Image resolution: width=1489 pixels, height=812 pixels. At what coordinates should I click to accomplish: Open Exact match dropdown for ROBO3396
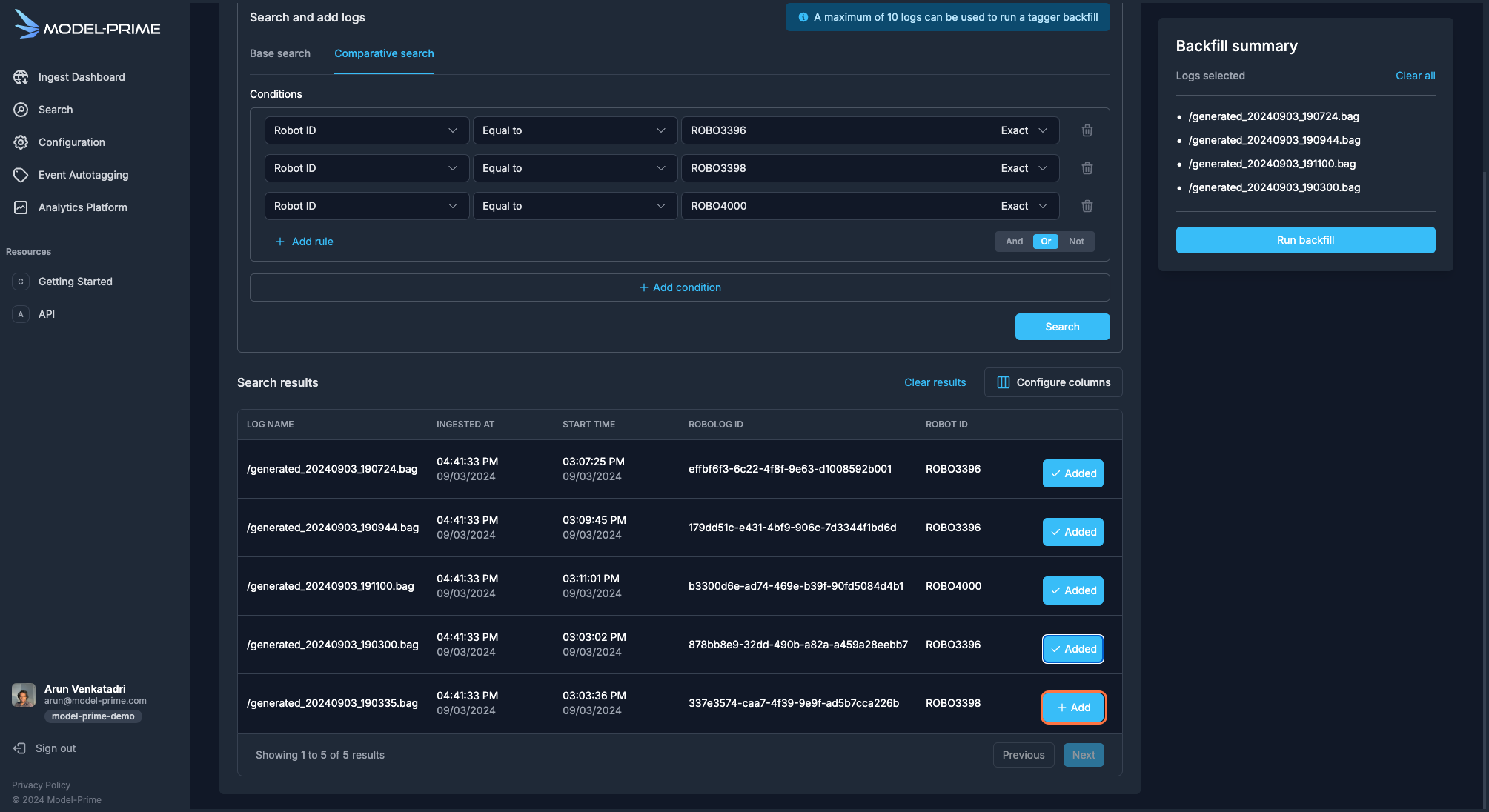1025,130
